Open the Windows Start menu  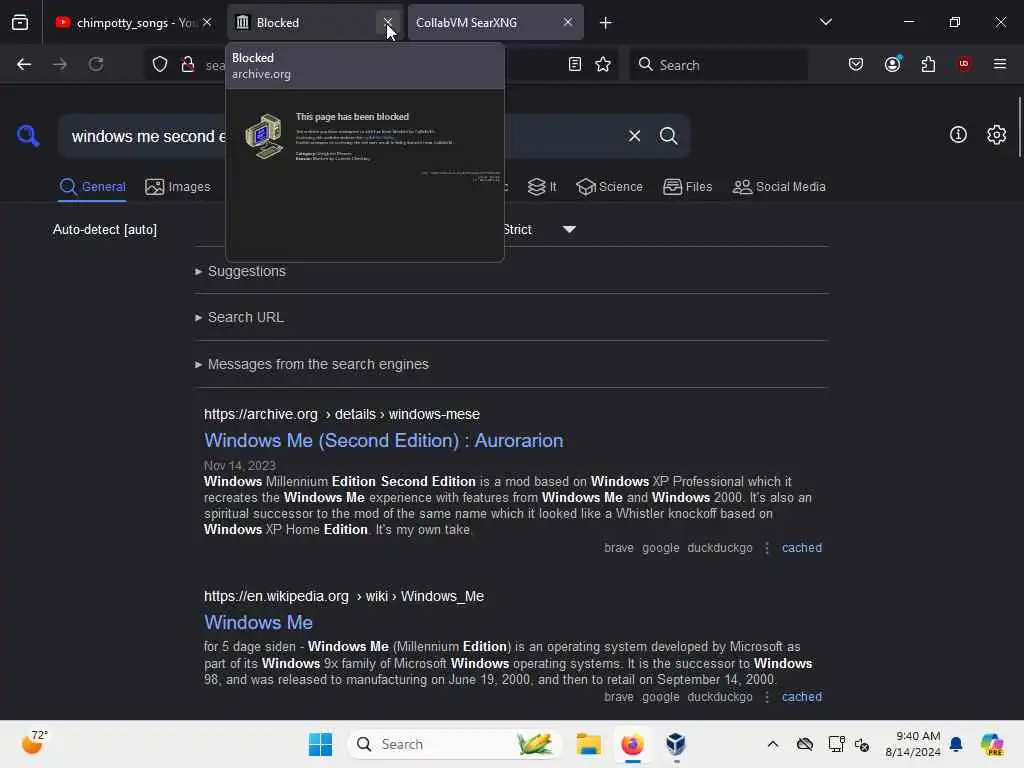320,744
